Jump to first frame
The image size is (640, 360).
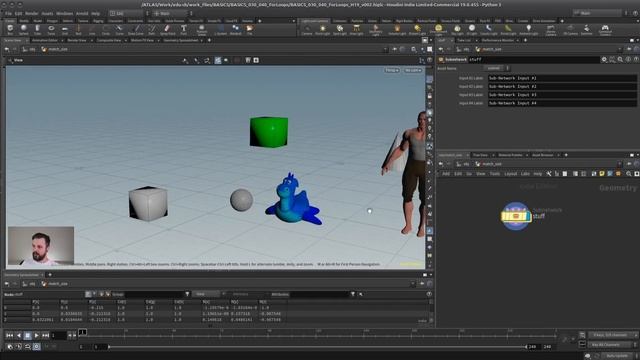click(x=9, y=336)
